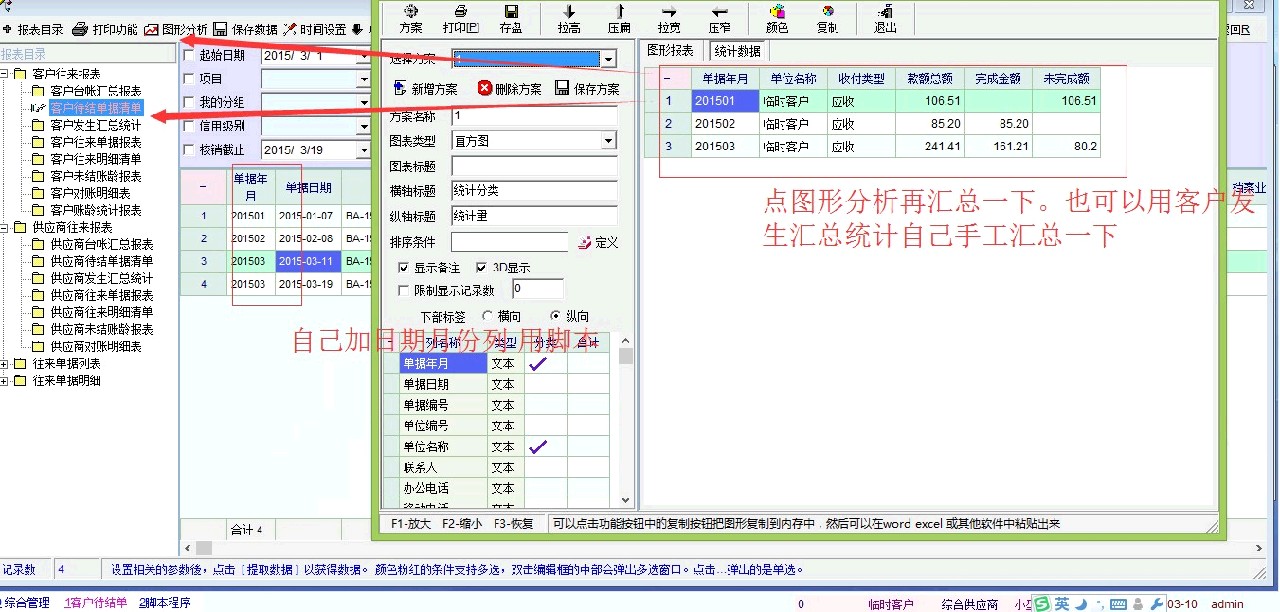Click the 新增方案 button
Viewport: 1280px width, 612px height.
tap(425, 89)
